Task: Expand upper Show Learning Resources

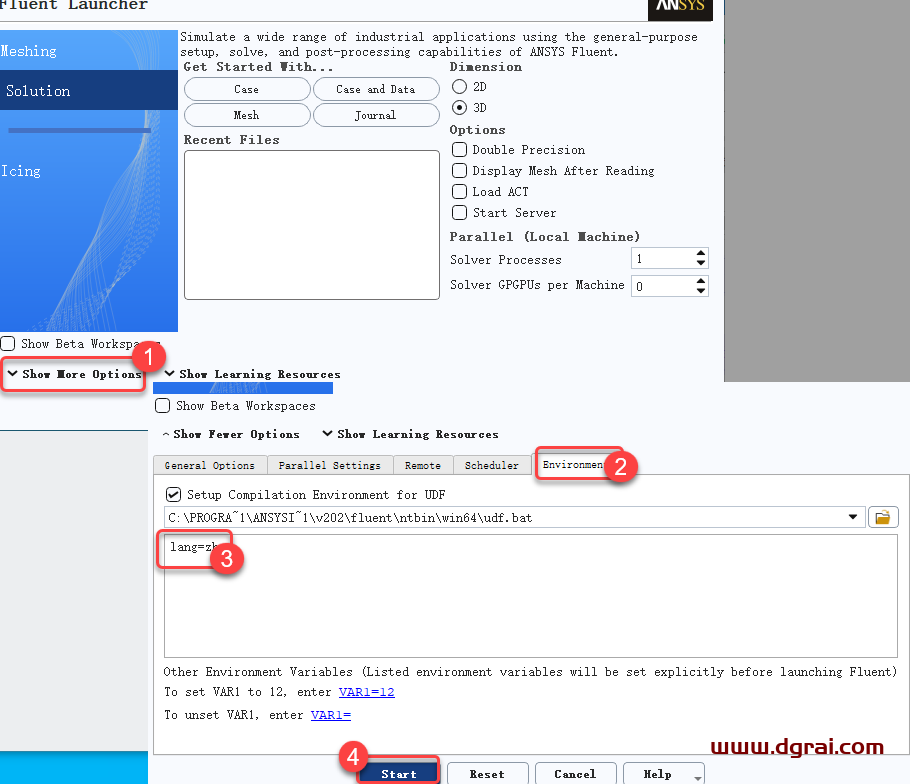Action: [252, 374]
